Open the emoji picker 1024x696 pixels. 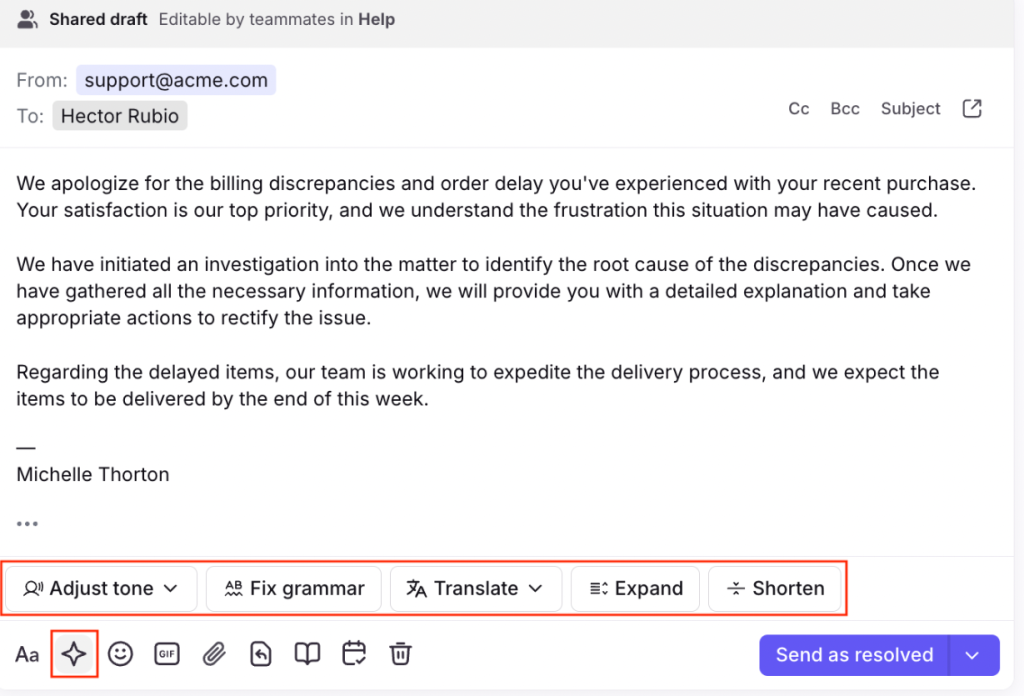[120, 654]
